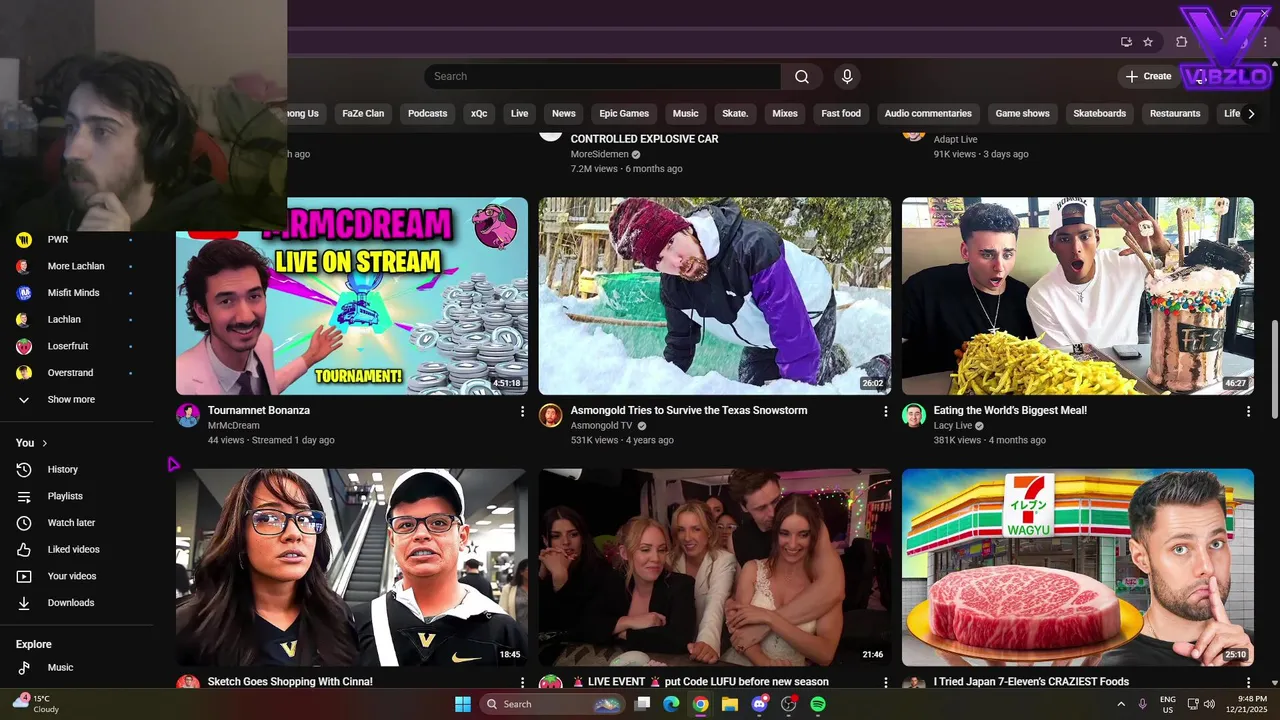The width and height of the screenshot is (1280, 720).
Task: Open Discord from the taskbar
Action: (x=759, y=704)
